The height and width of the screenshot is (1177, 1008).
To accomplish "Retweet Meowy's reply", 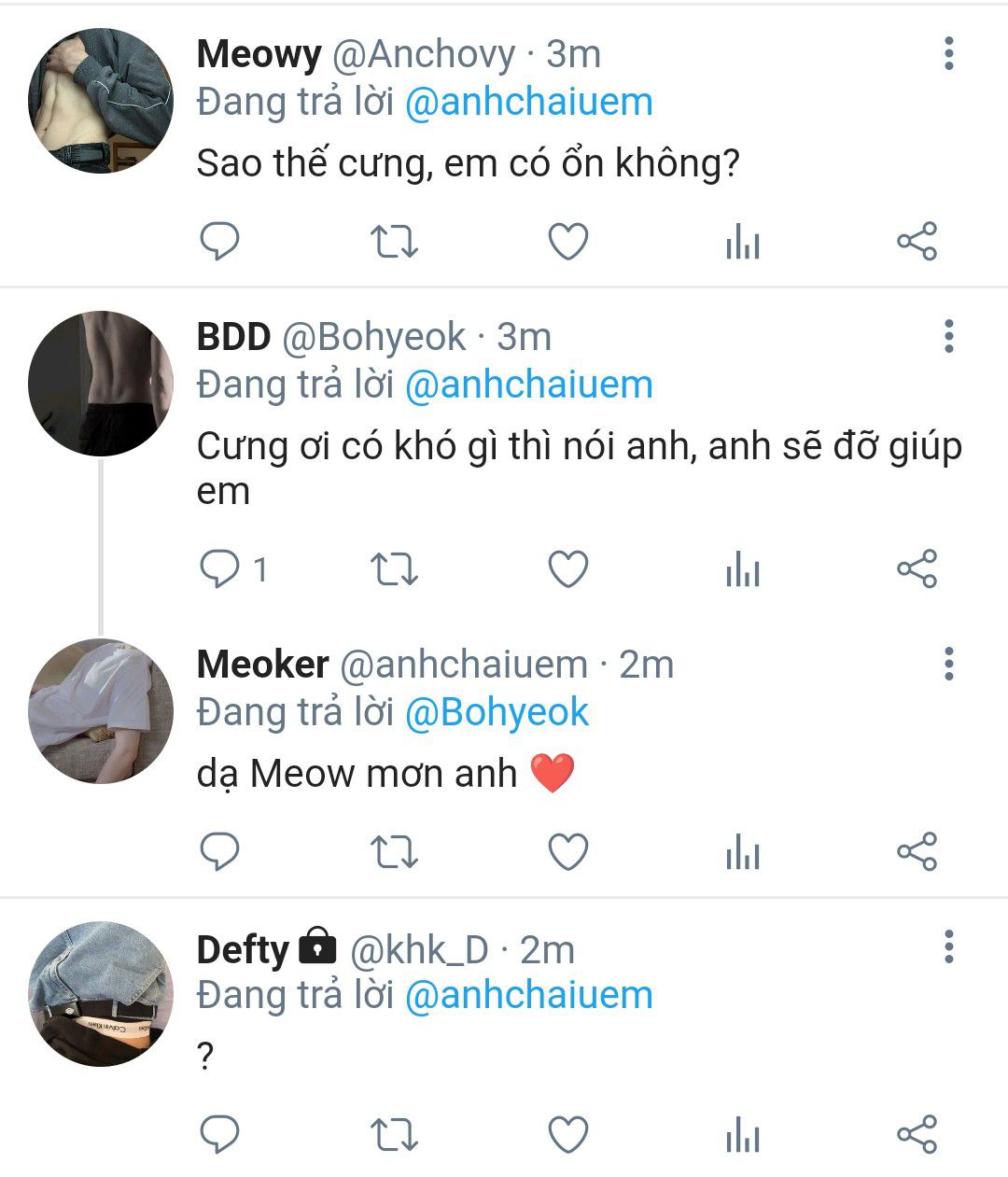I will pos(394,242).
